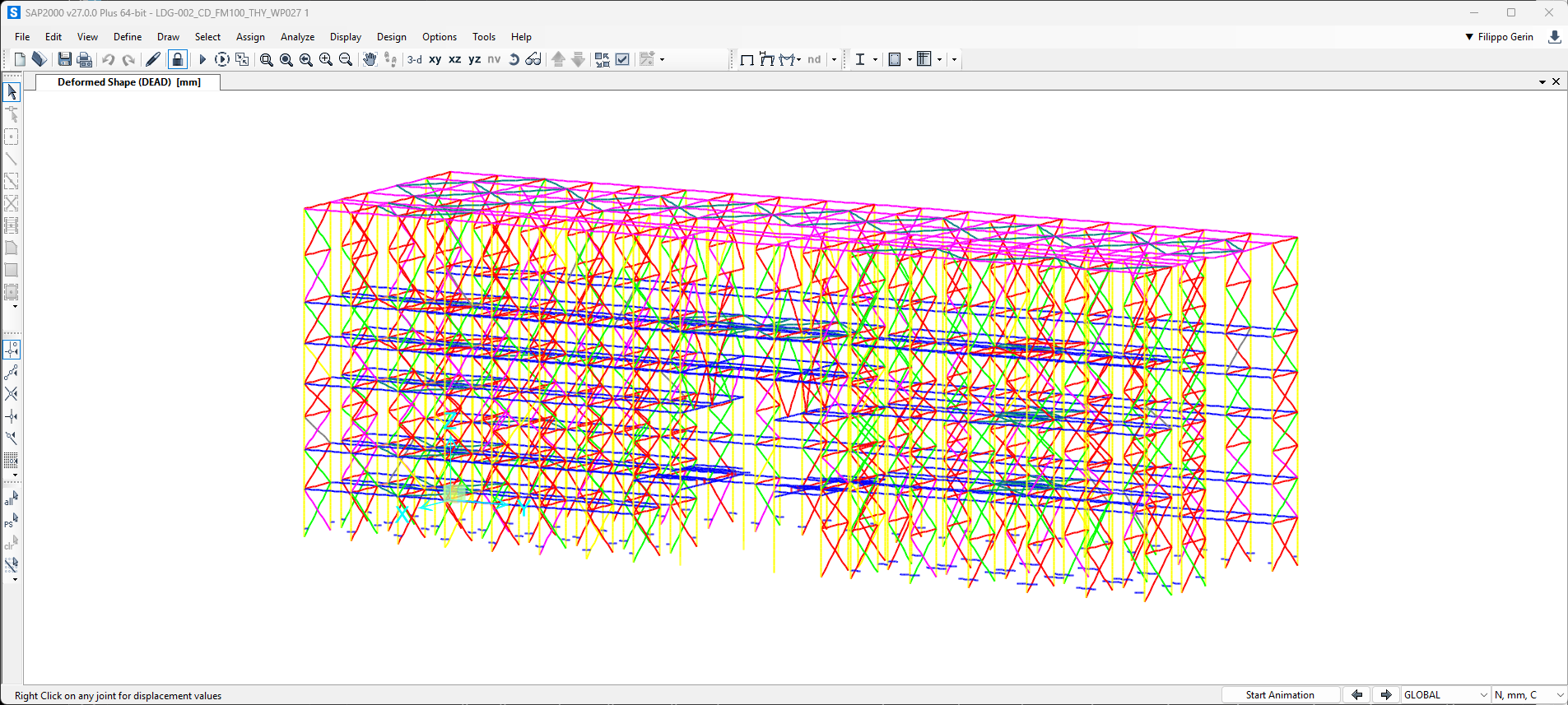The image size is (1568, 705).
Task: Expand the I-section design dropdown arrow
Action: pyautogui.click(x=875, y=59)
